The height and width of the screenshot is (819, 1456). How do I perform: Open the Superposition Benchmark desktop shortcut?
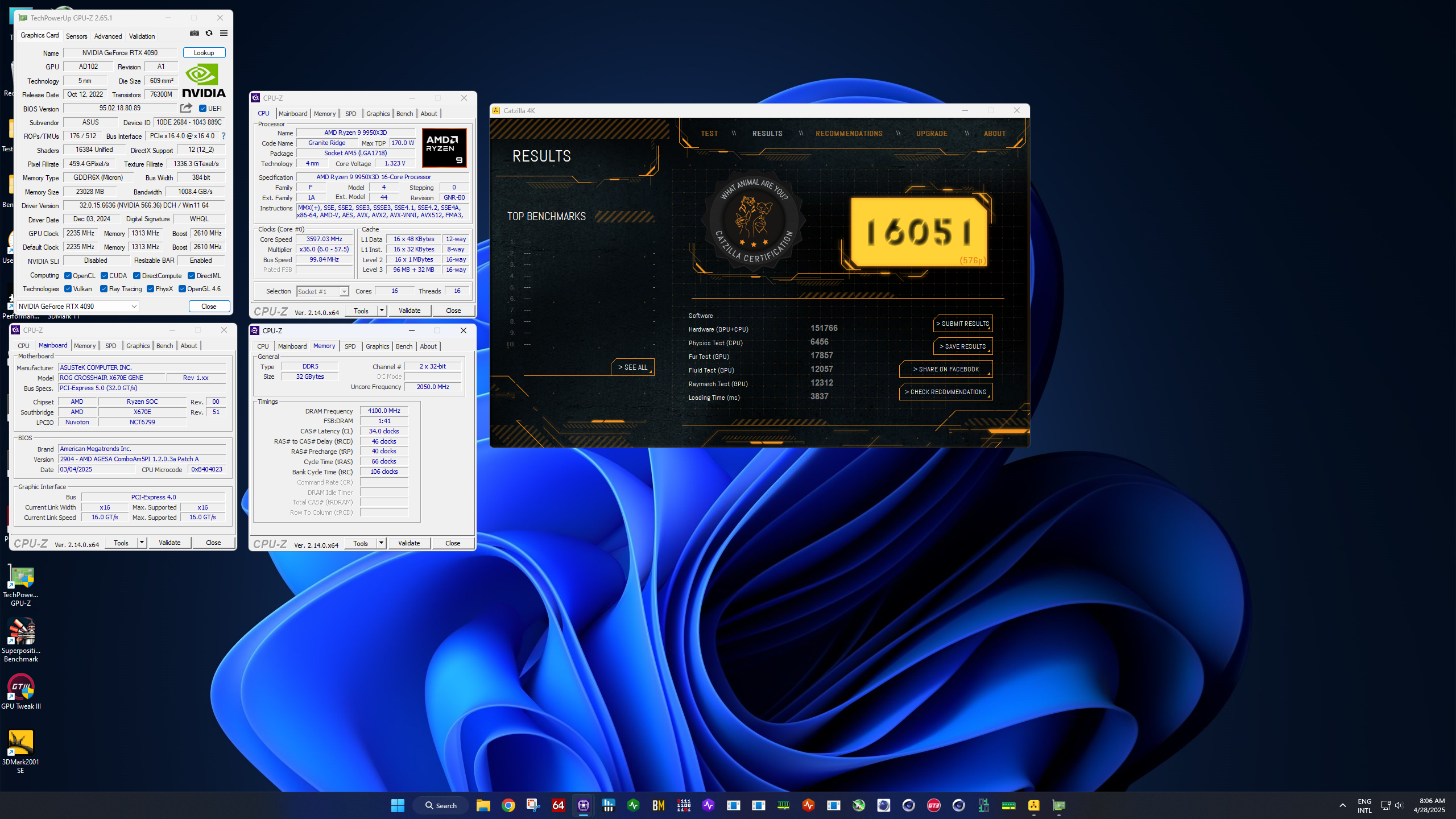[x=21, y=641]
